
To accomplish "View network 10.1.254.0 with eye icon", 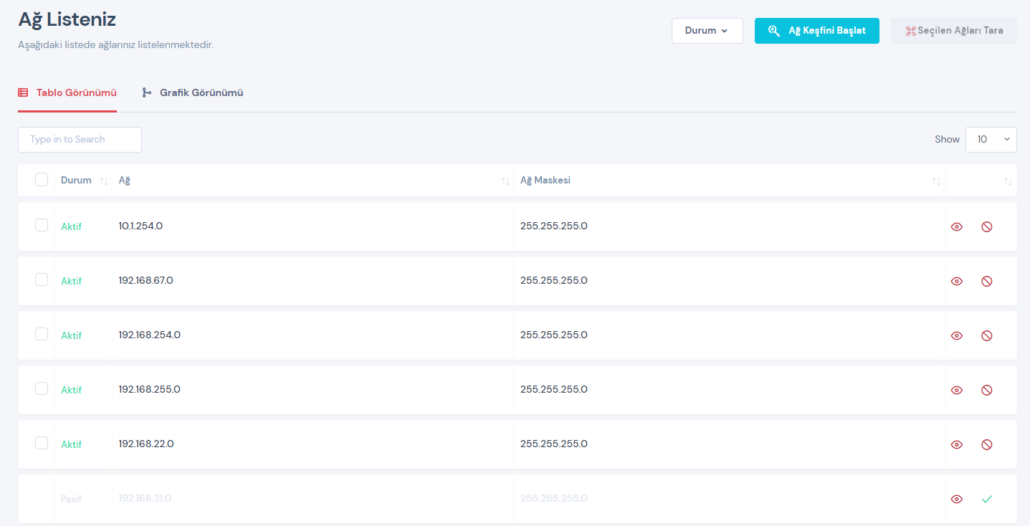I will click(x=956, y=227).
